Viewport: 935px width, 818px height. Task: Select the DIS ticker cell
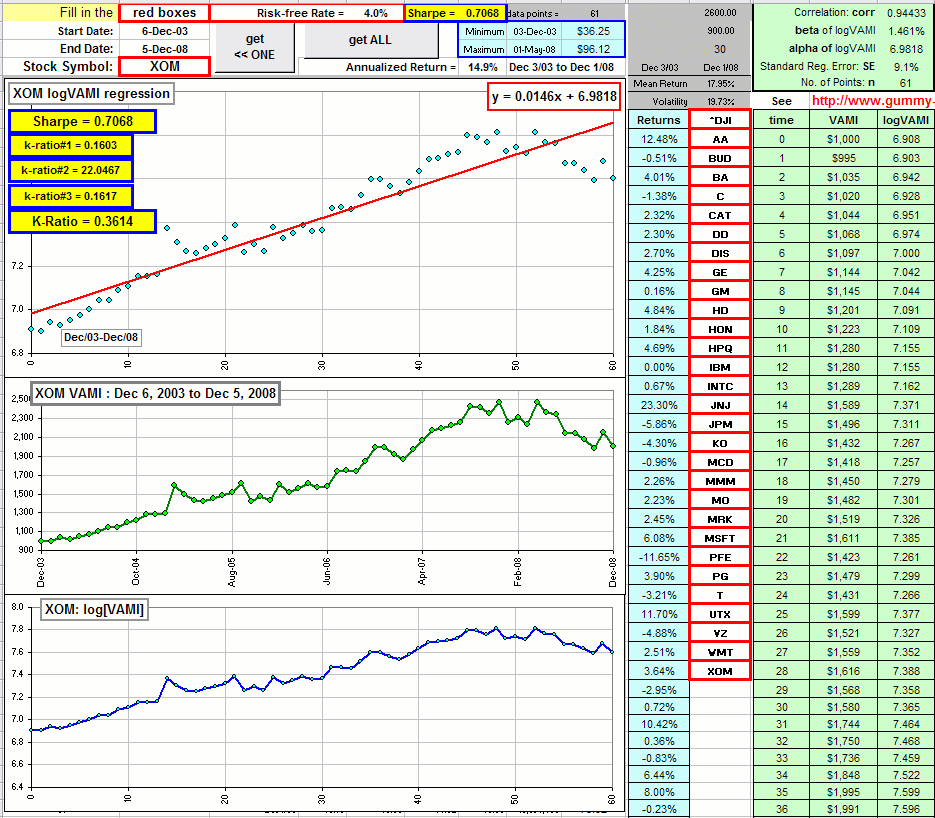coord(720,253)
